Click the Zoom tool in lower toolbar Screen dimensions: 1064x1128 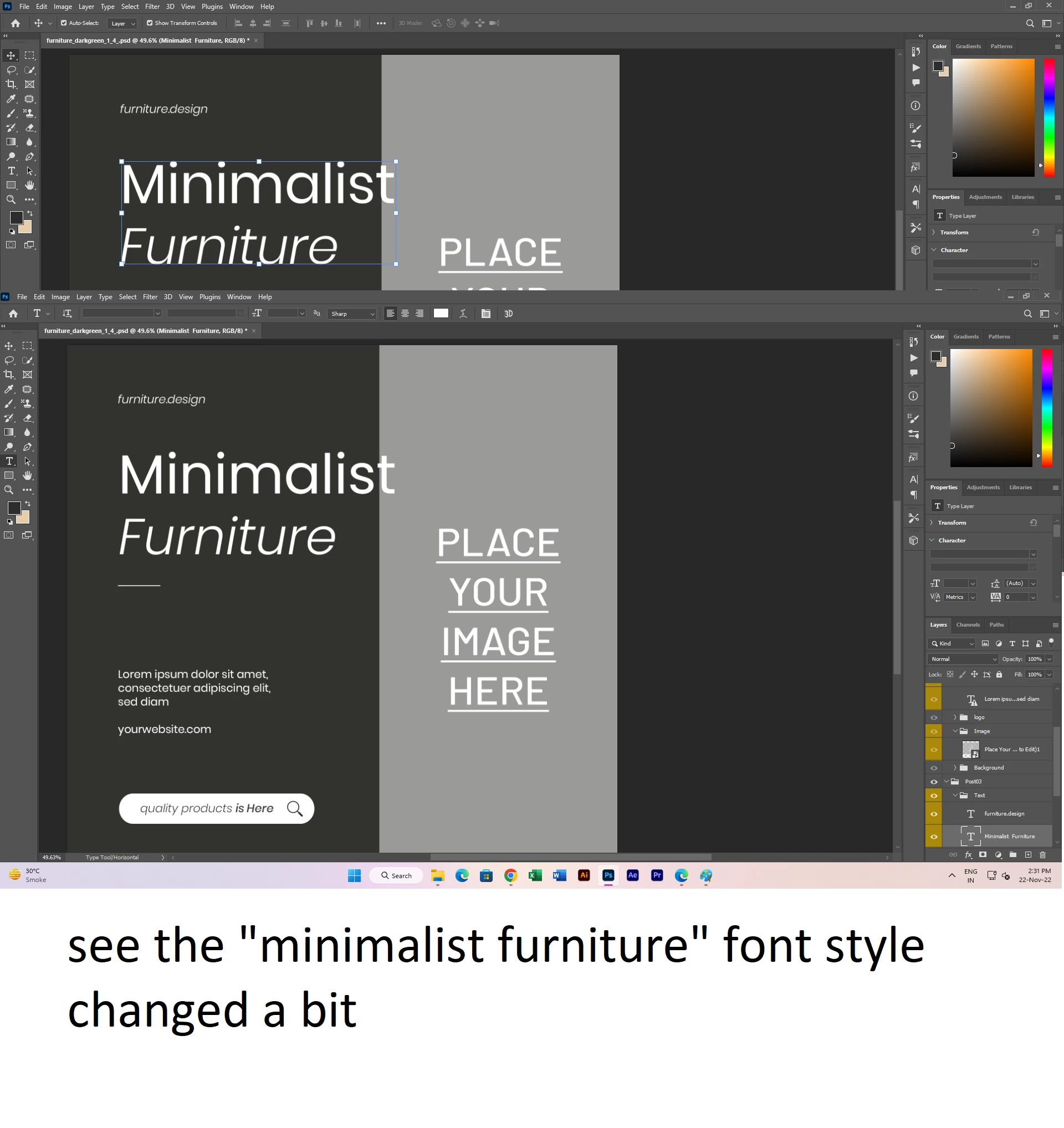point(9,490)
